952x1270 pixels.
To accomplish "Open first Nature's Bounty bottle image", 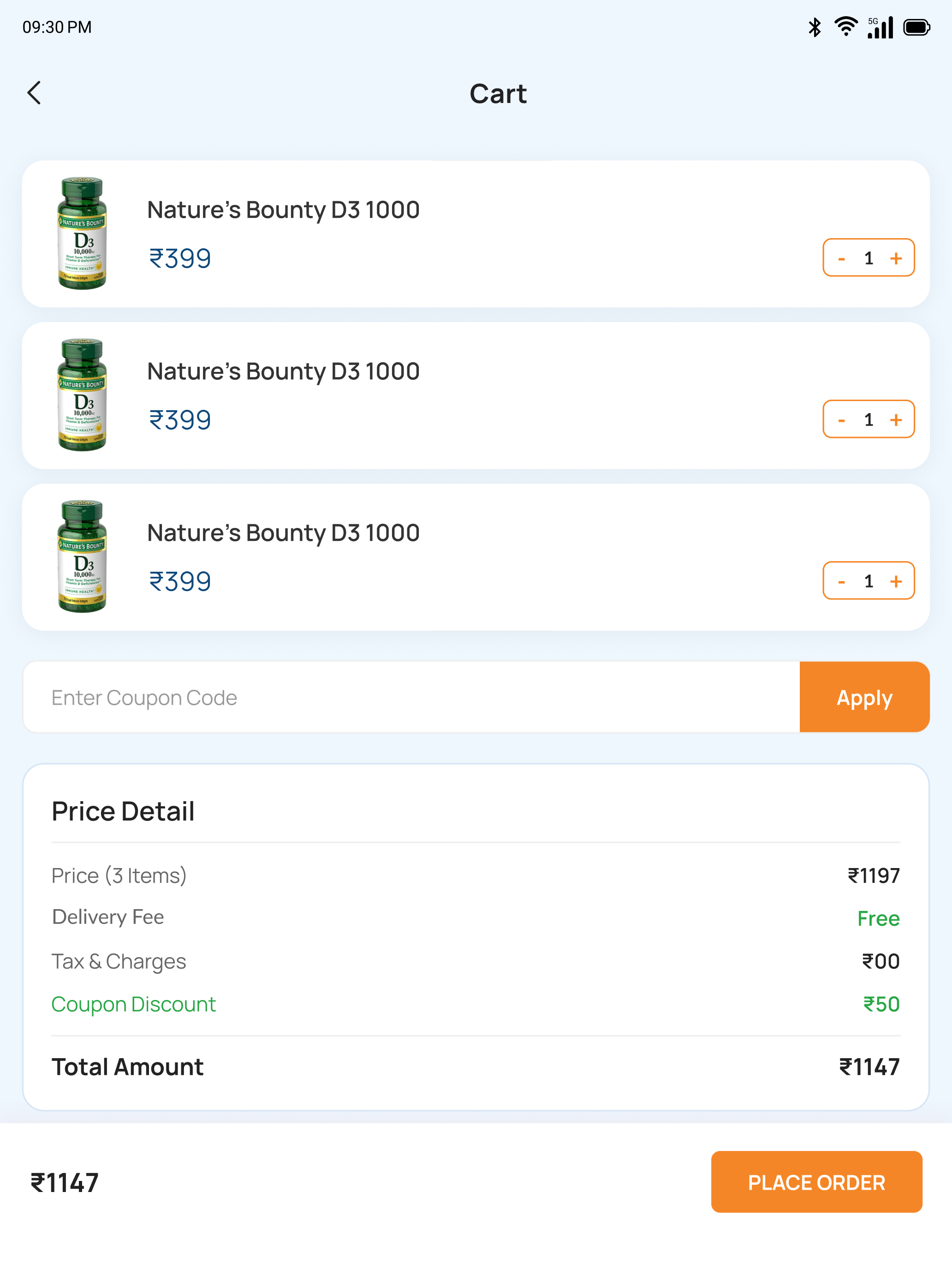I will pos(83,233).
